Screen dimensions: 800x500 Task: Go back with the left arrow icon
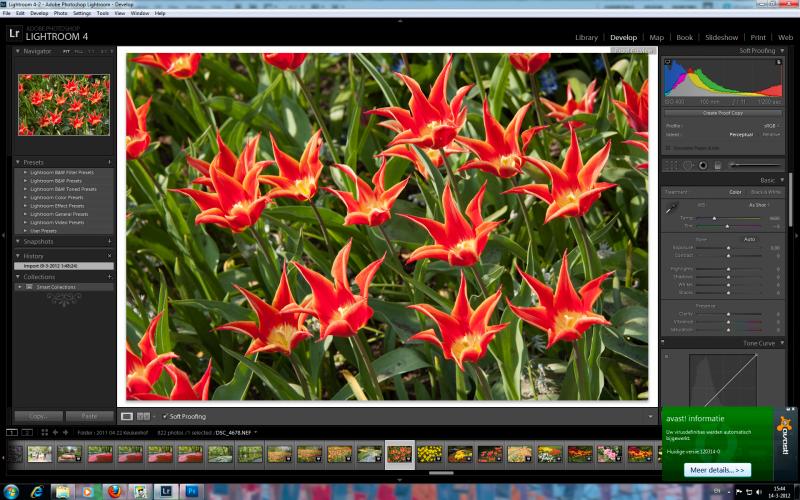coord(55,432)
